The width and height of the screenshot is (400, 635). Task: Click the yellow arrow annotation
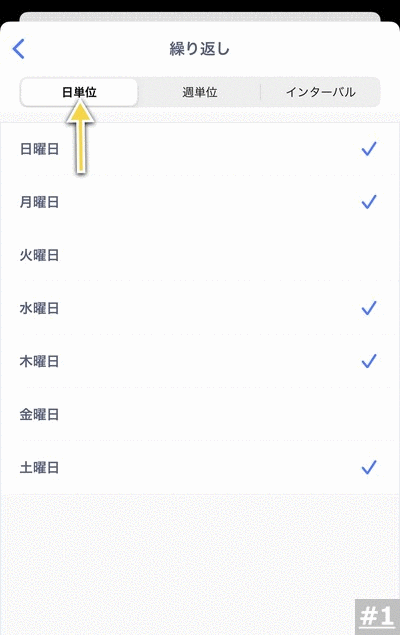click(81, 138)
